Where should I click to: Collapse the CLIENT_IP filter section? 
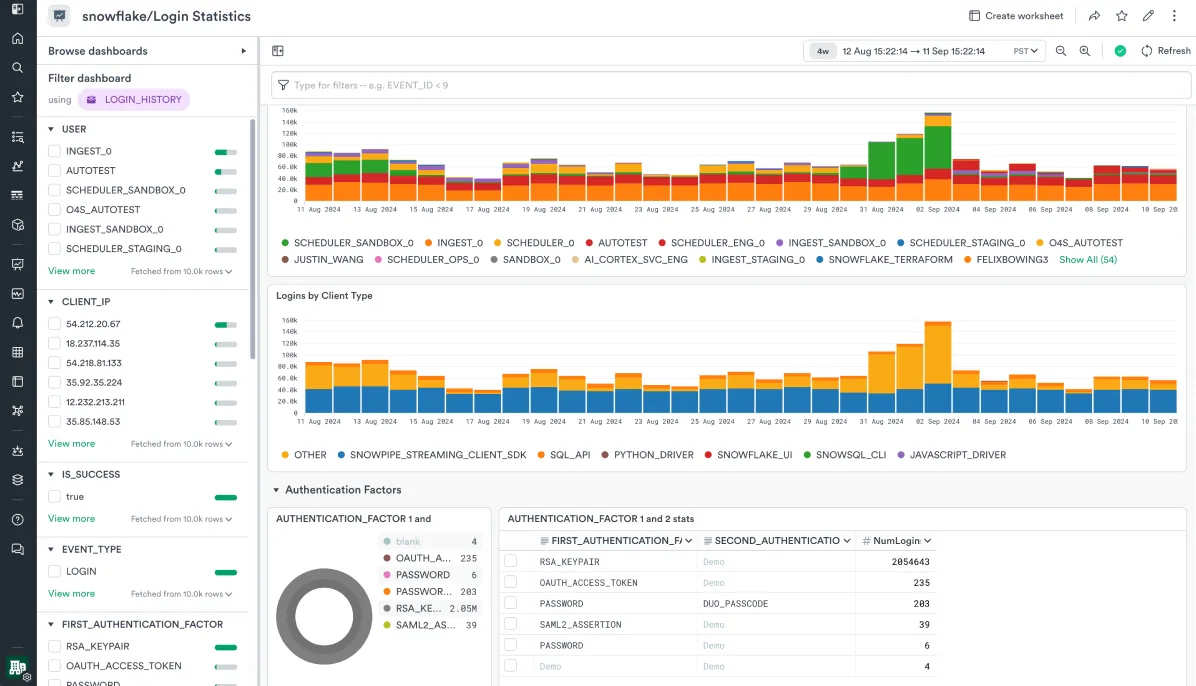coord(51,301)
